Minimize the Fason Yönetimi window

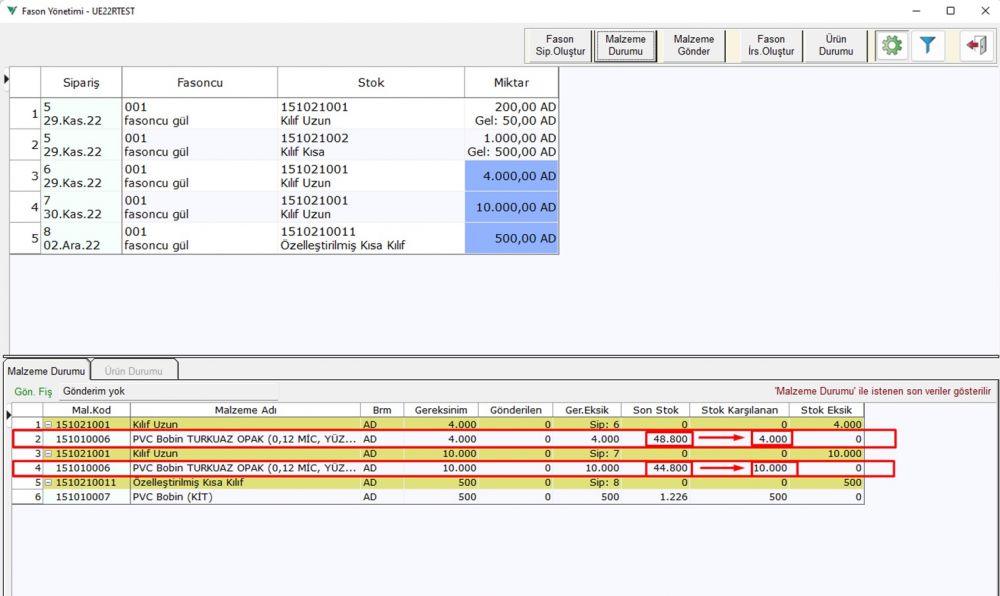915,10
